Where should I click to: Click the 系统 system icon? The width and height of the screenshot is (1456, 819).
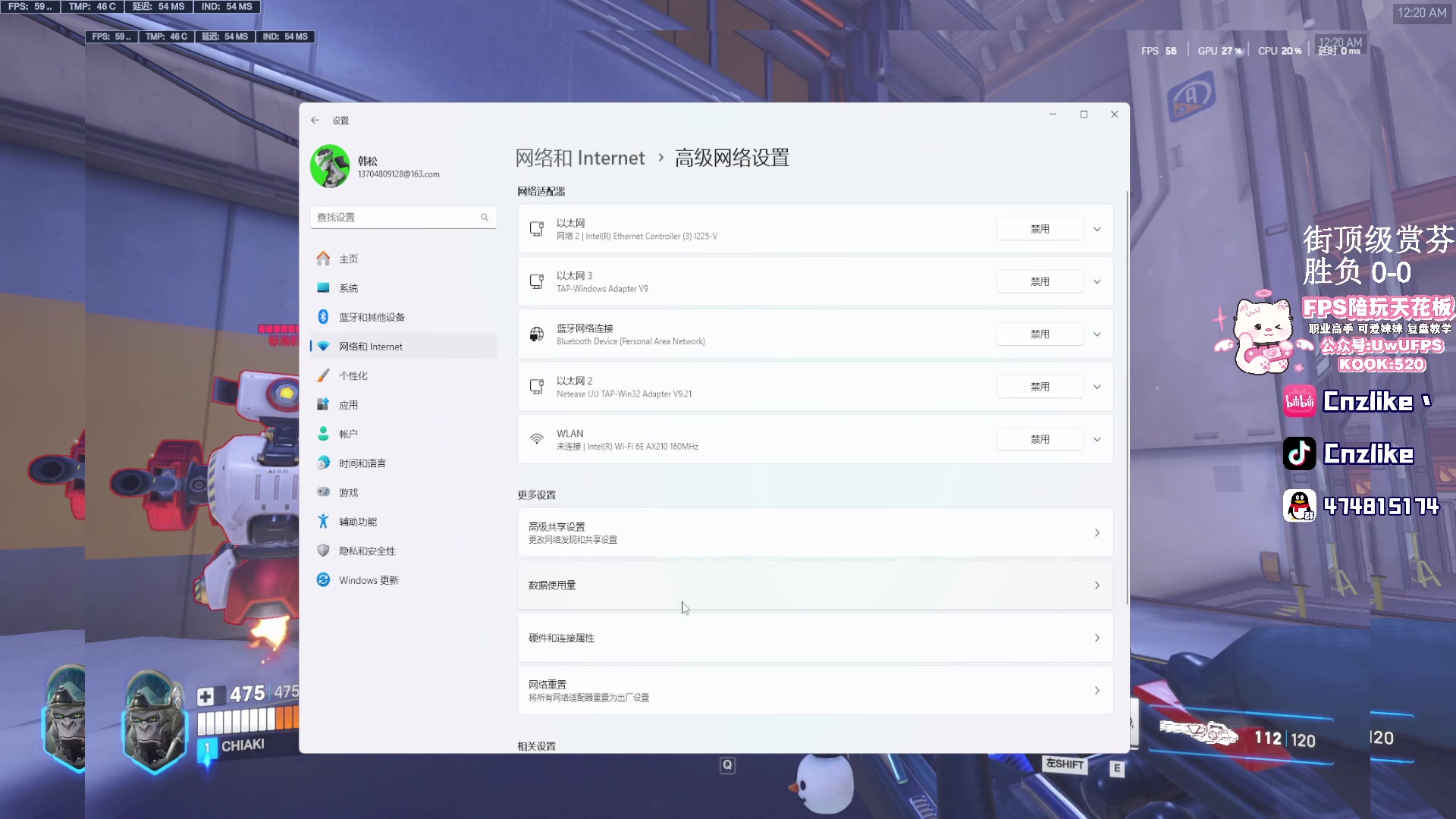(323, 288)
